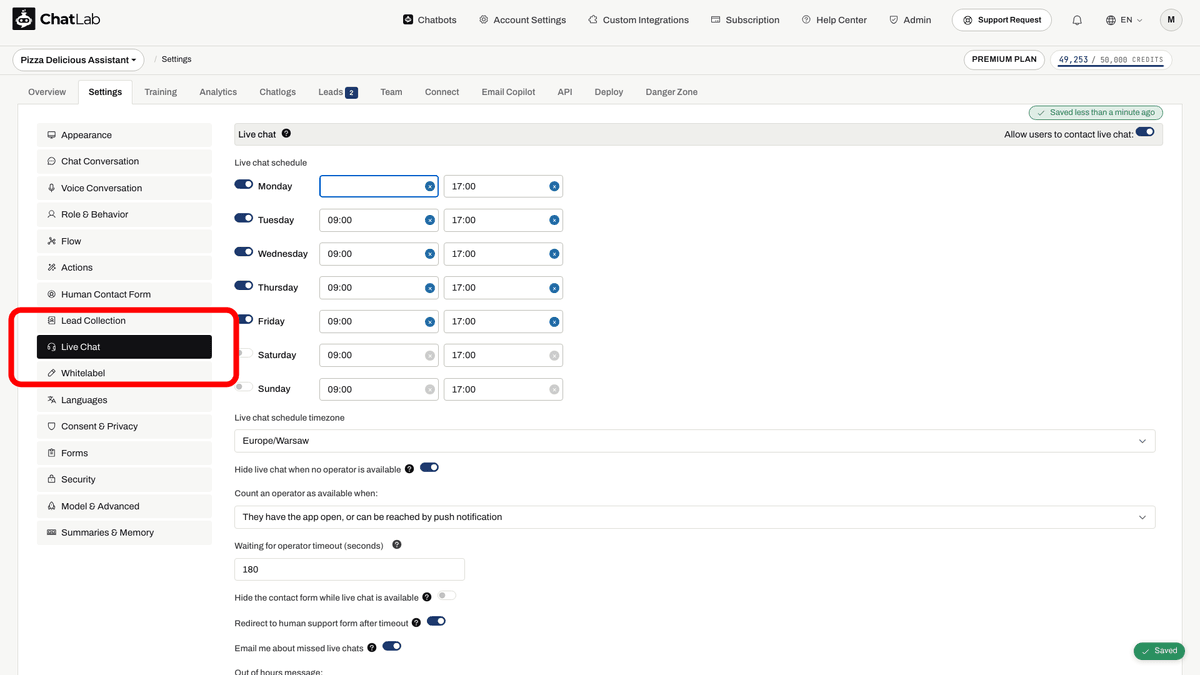Clear the Friday 17:00 end time
Image resolution: width=1200 pixels, height=675 pixels.
[x=553, y=322]
